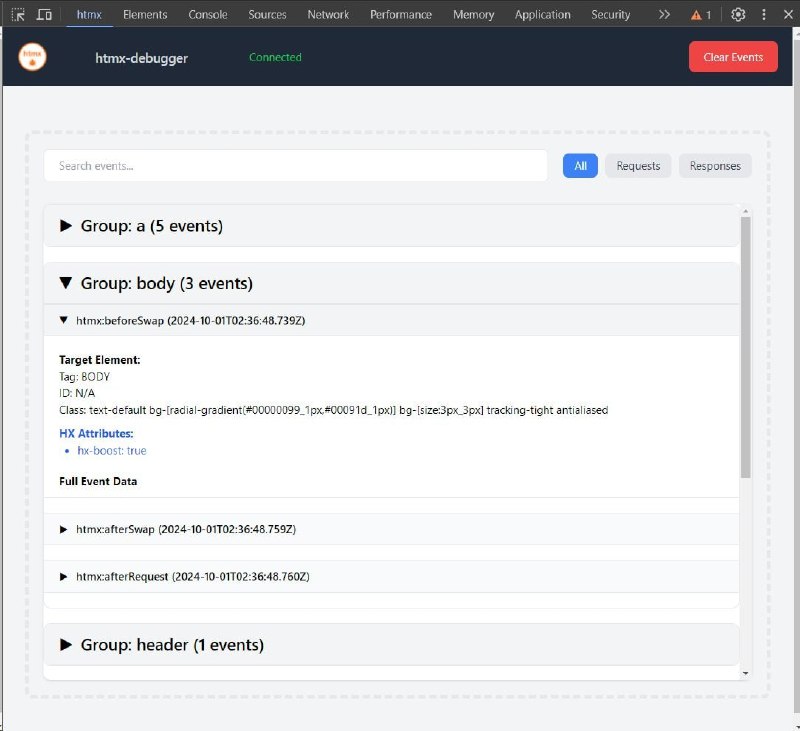Expand Group: a (5 events)

391,225
